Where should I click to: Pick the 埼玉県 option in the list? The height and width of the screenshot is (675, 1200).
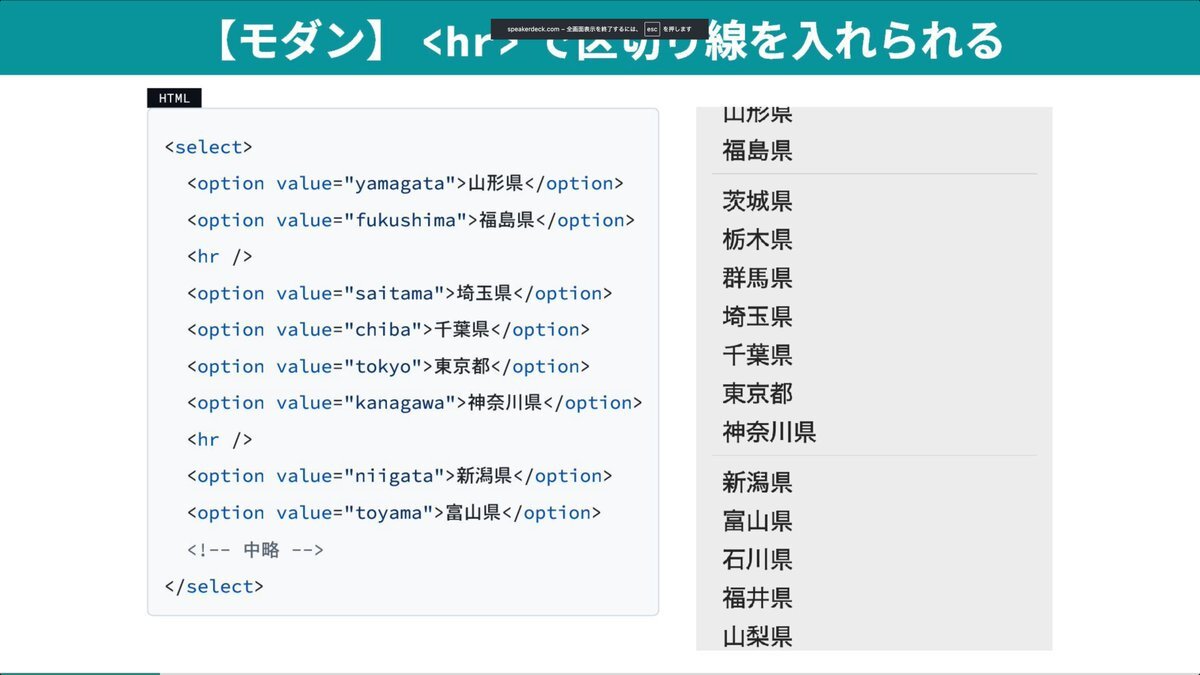[x=757, y=317]
